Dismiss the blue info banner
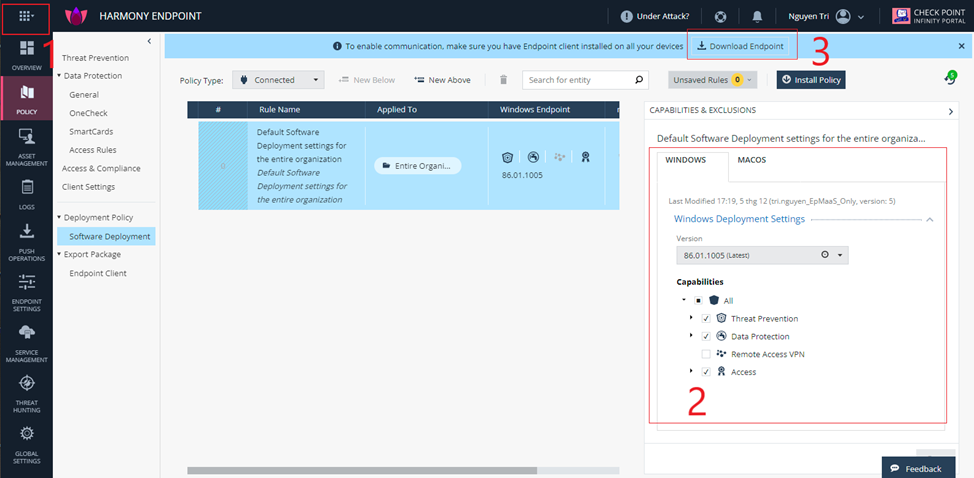Screen dimensions: 974x478 [962, 46]
